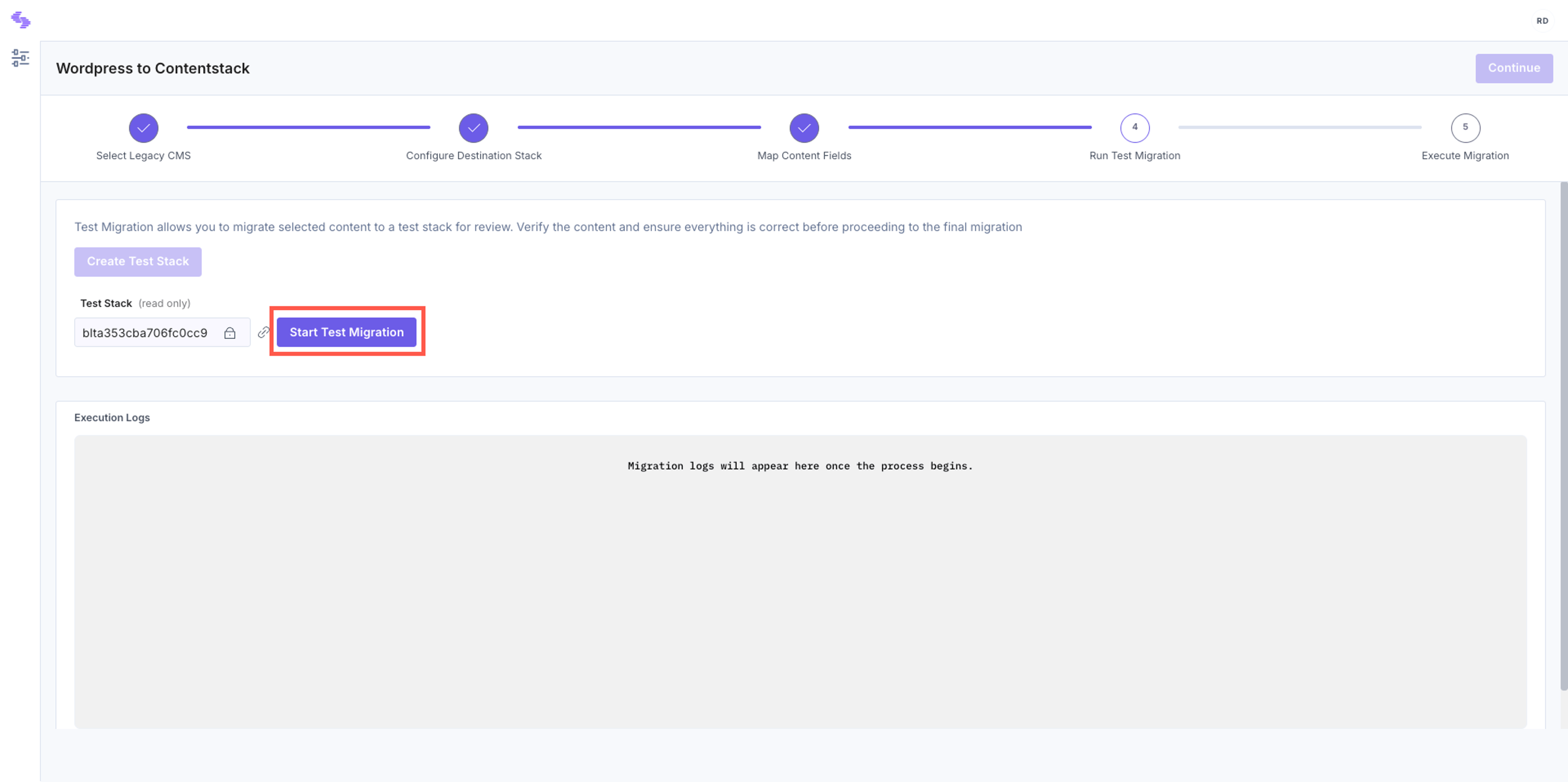The image size is (1568, 782).
Task: Go to step 5 Execute Migration circle
Action: point(1465,128)
